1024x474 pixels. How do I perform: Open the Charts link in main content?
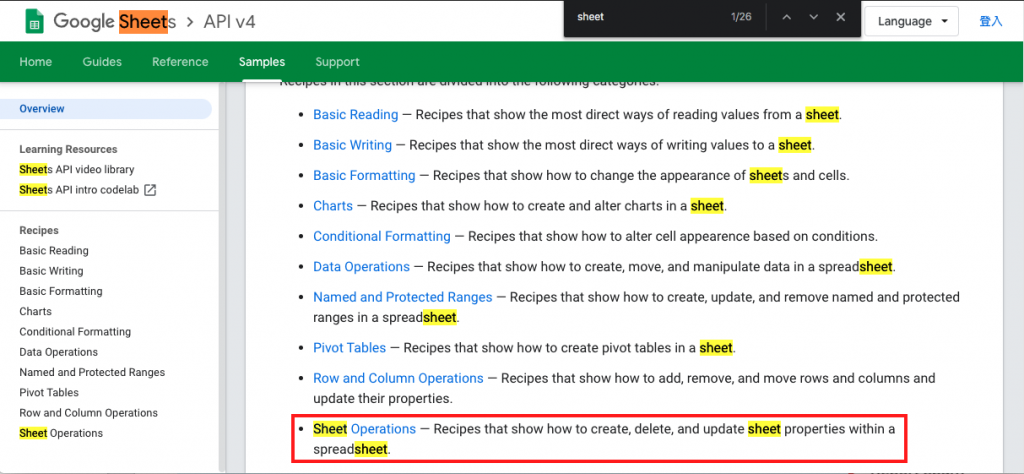tap(333, 206)
